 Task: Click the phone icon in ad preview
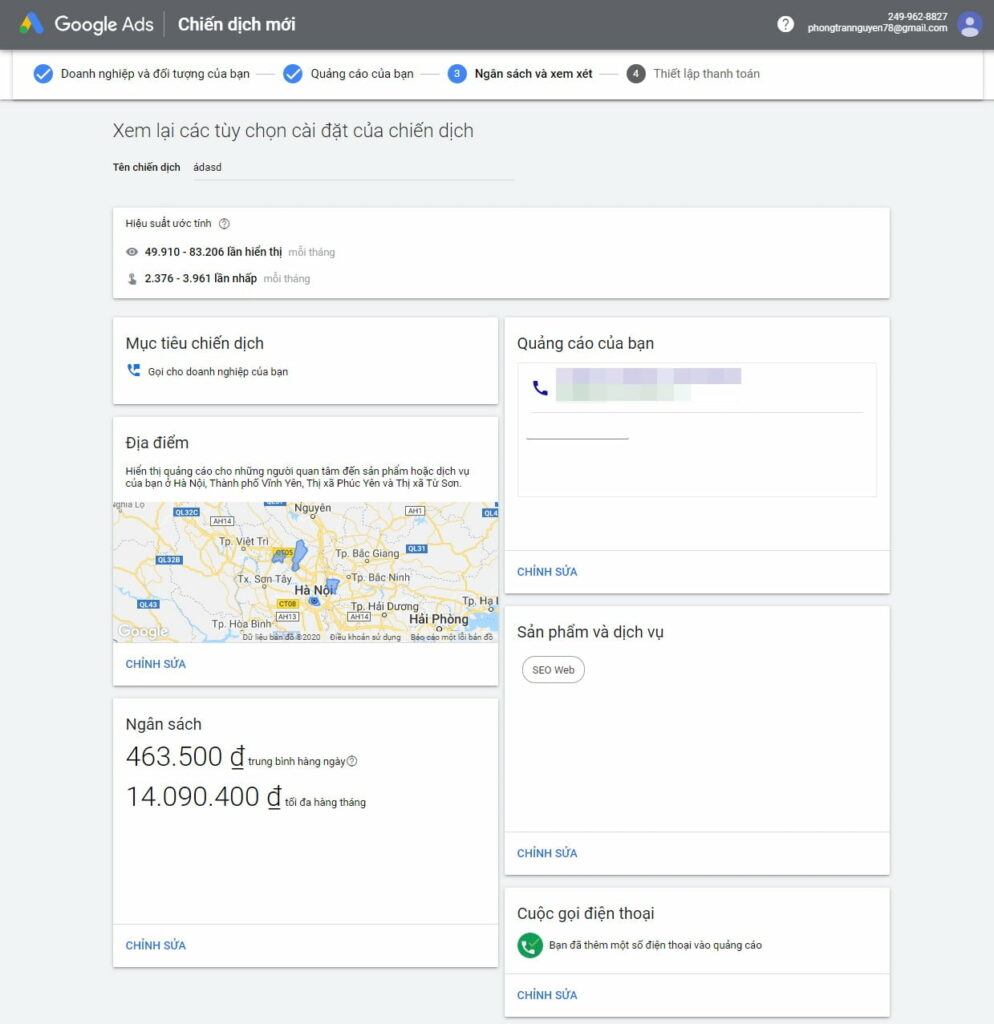[539, 388]
